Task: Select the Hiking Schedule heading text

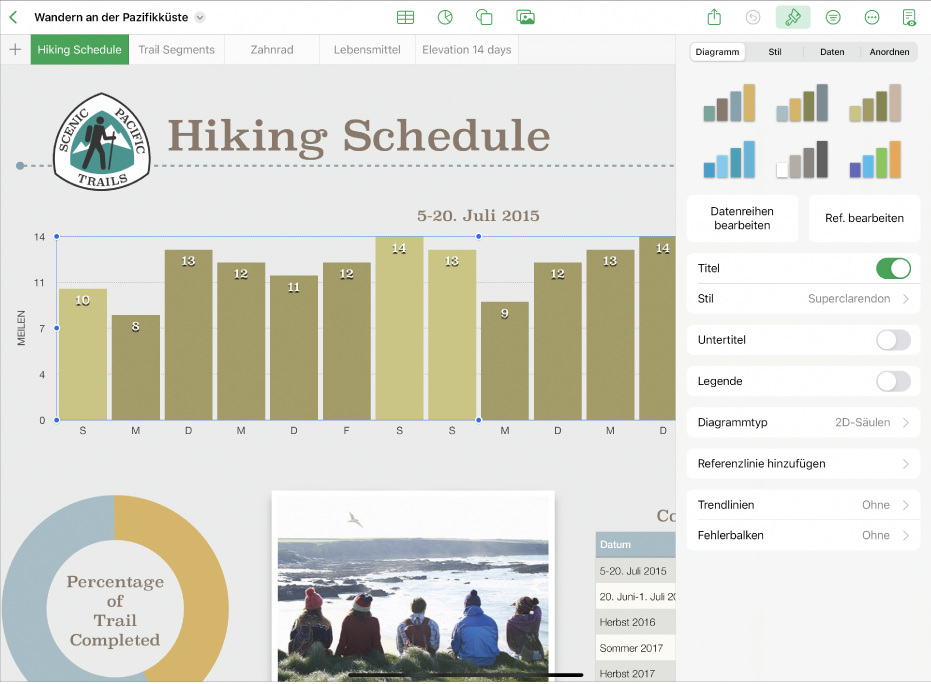Action: click(359, 136)
